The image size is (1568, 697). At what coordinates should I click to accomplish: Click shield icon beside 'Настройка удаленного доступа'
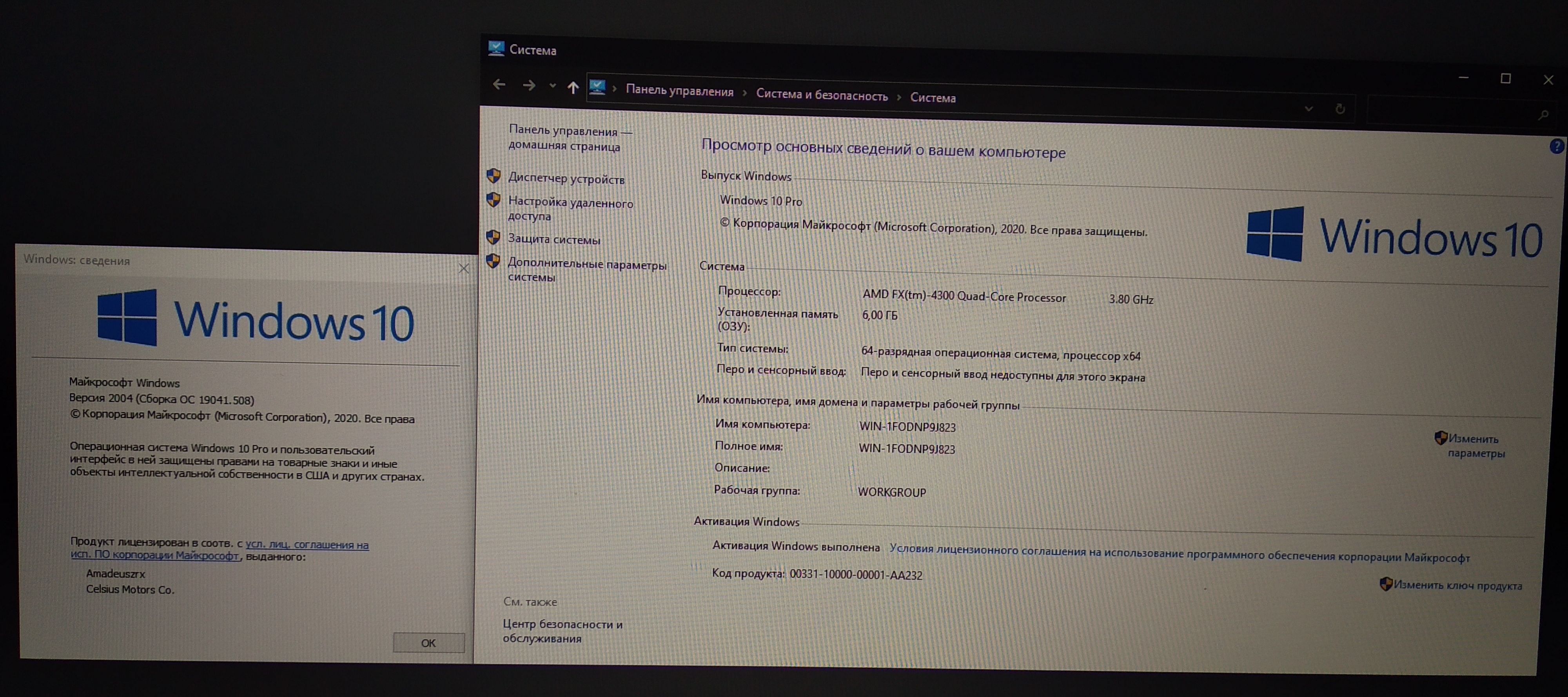click(494, 200)
